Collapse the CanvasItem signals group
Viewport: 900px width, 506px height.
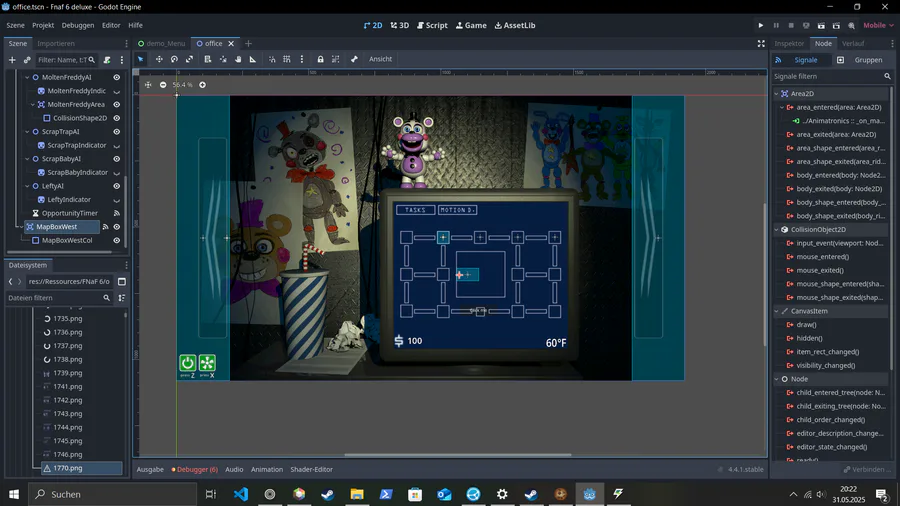pos(776,311)
